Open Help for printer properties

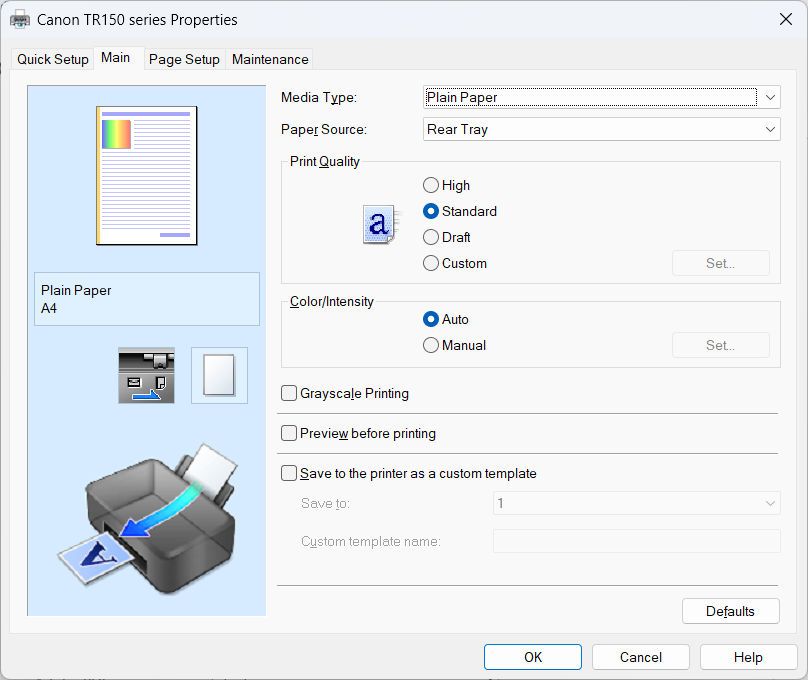coord(748,657)
